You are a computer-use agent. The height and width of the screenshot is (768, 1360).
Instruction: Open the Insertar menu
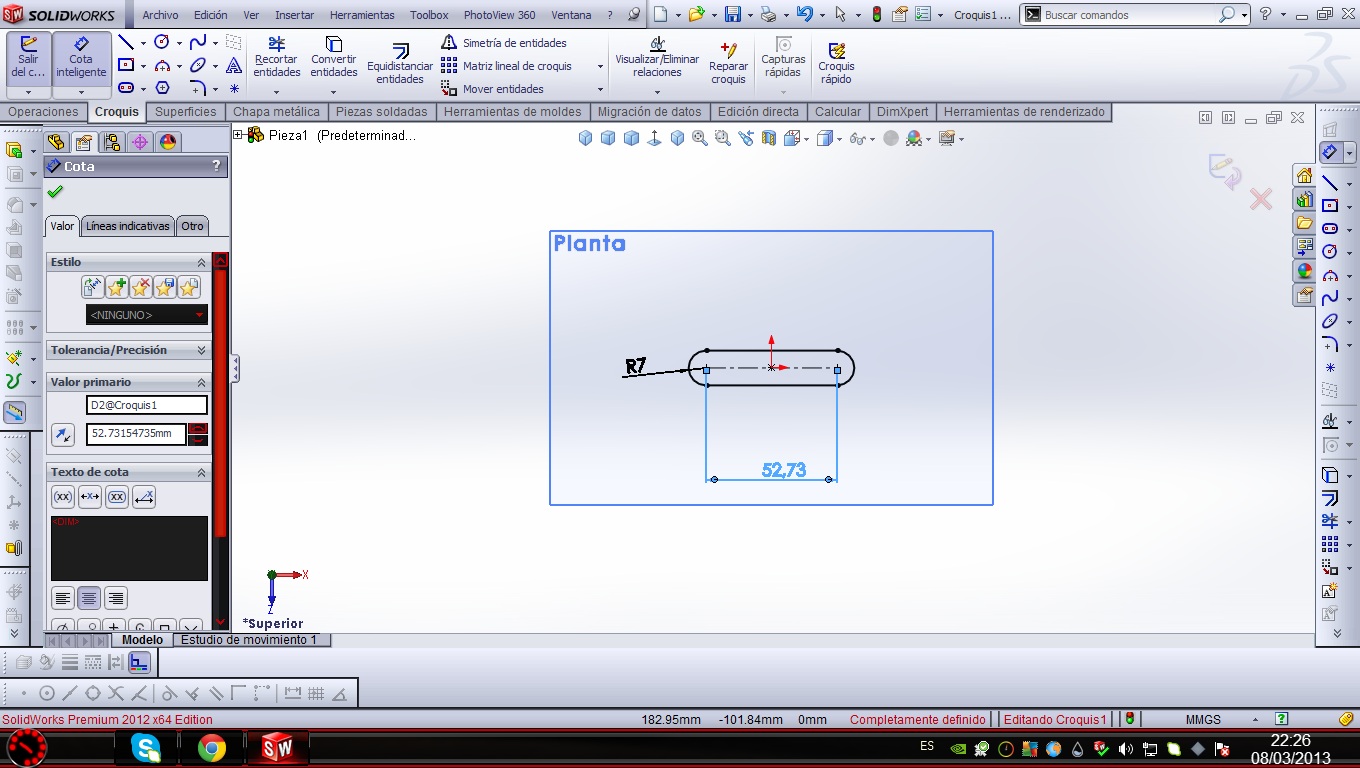[294, 15]
